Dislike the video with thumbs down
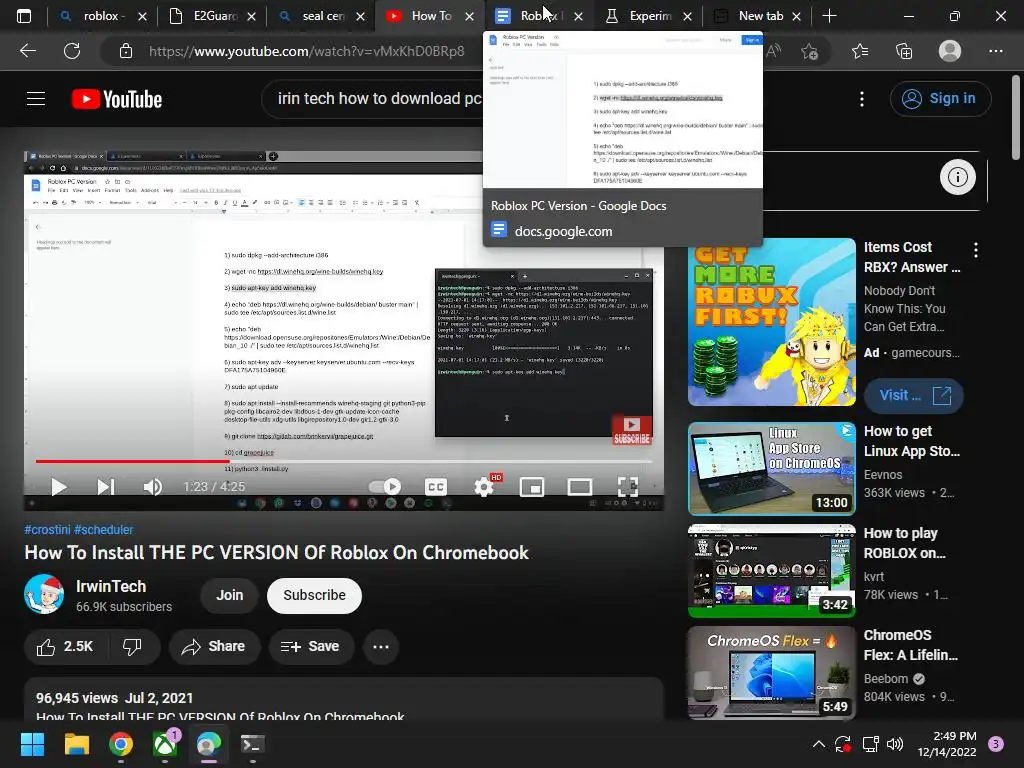The height and width of the screenshot is (768, 1024). [x=133, y=647]
